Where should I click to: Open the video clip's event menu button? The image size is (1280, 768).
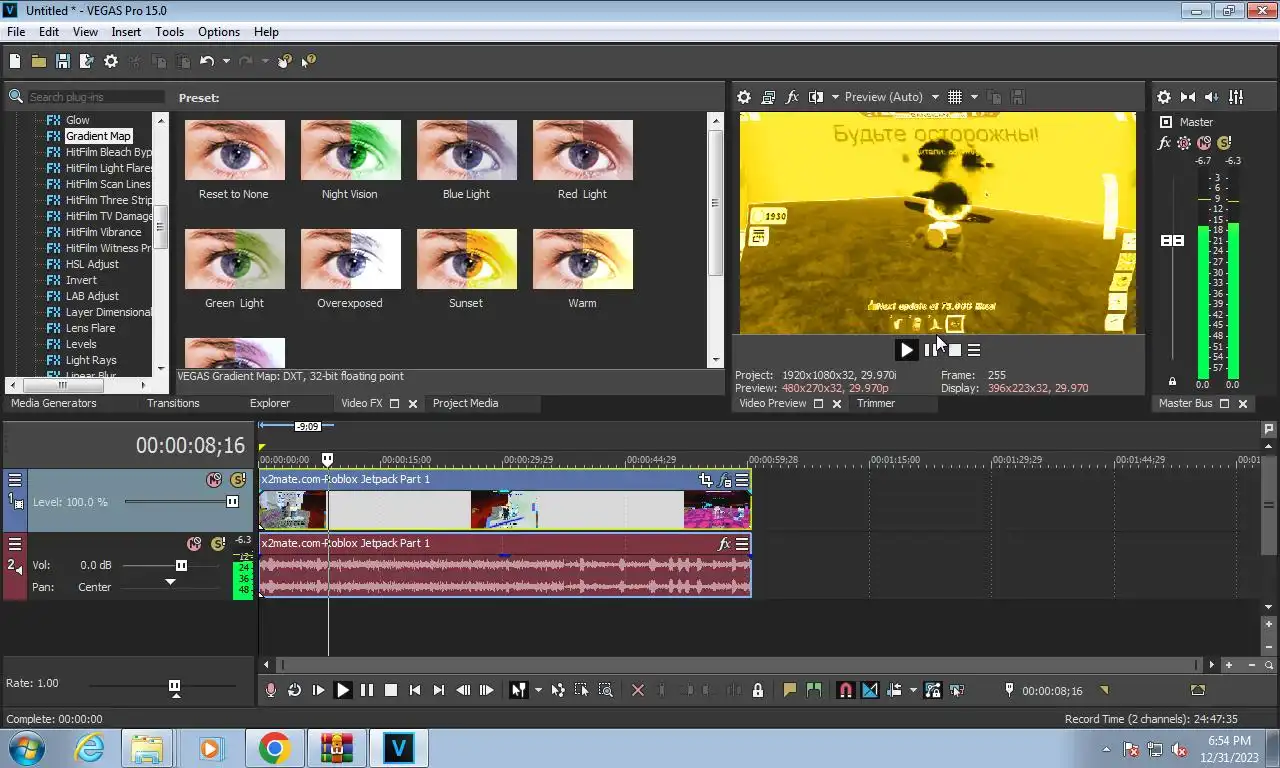pos(742,479)
